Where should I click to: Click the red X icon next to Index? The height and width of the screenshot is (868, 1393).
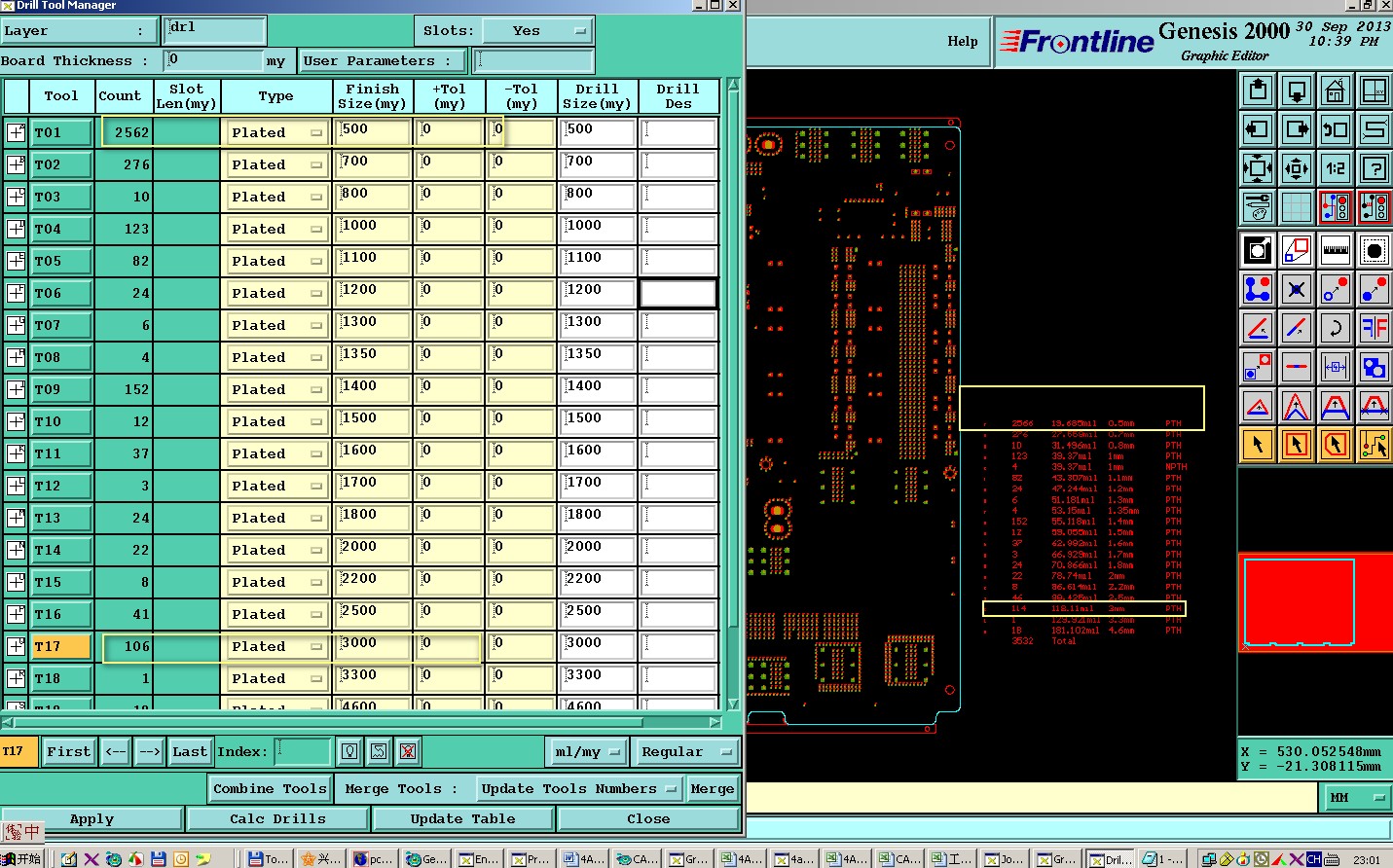pyautogui.click(x=408, y=751)
